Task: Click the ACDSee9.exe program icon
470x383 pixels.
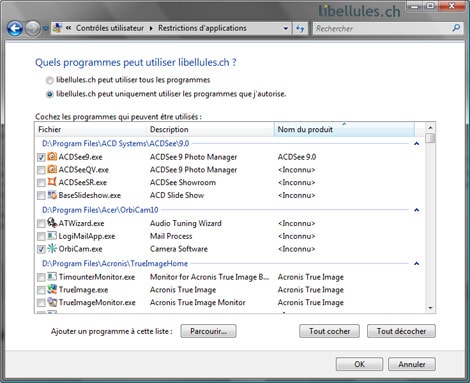Action: click(x=52, y=156)
